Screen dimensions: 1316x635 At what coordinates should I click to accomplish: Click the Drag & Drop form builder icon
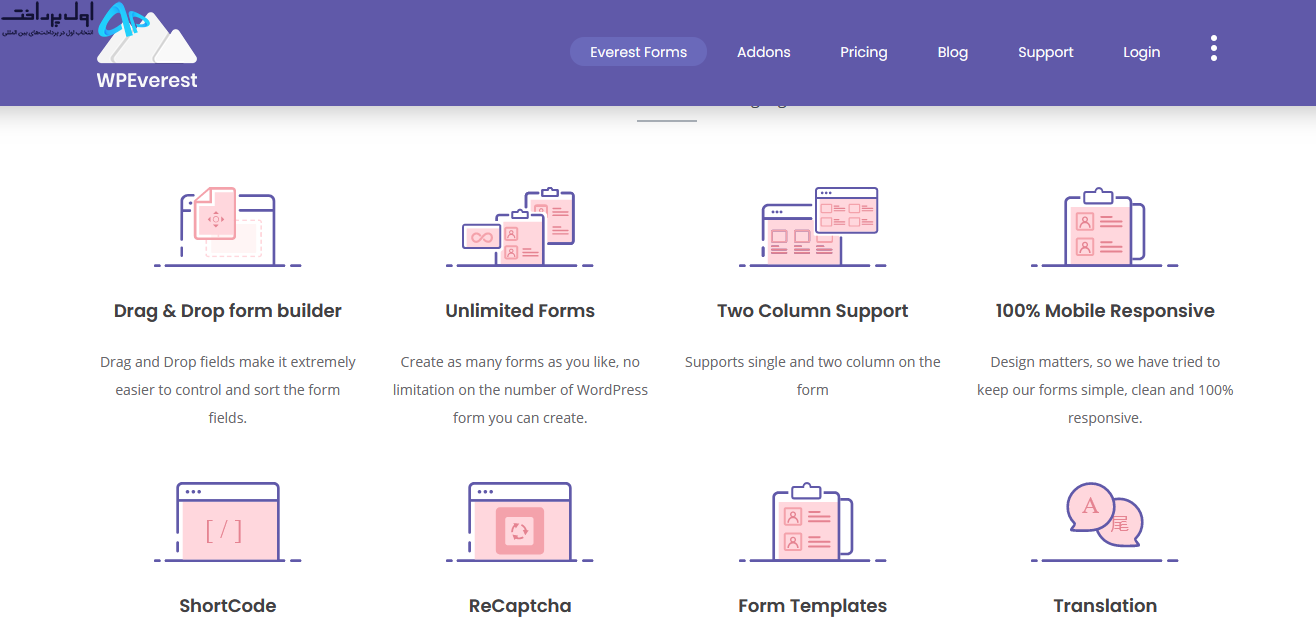click(228, 227)
